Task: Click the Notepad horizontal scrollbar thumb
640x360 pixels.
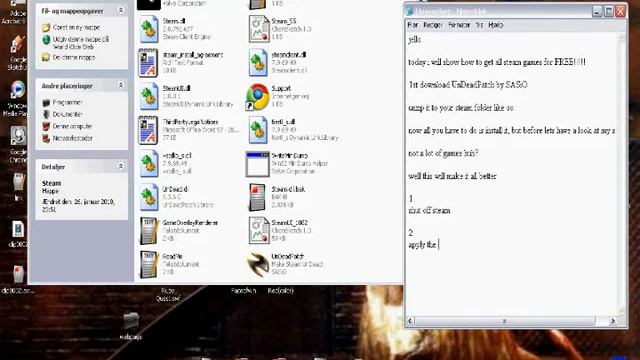Action: pyautogui.click(x=504, y=321)
